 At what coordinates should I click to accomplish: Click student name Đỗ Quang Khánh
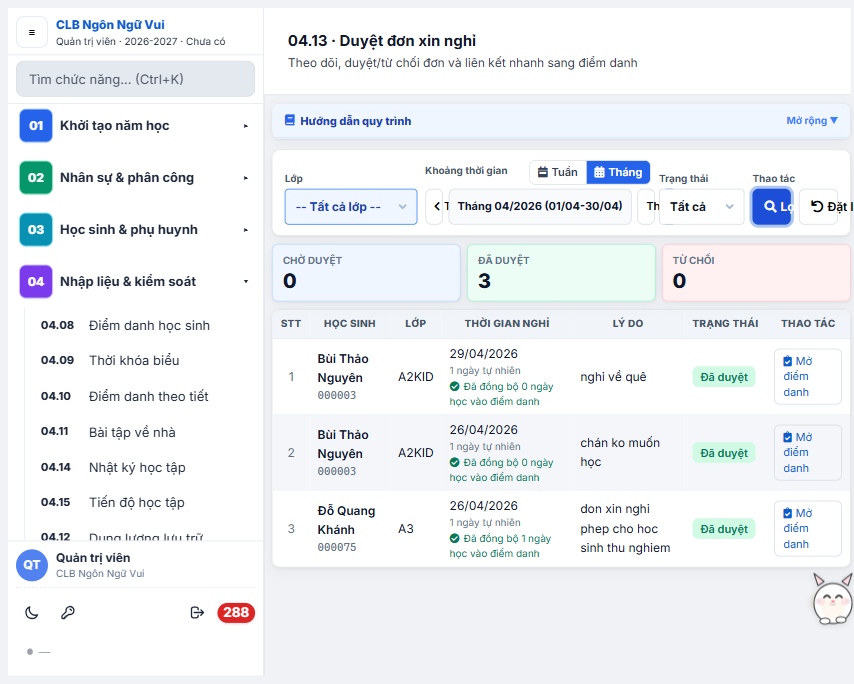[x=346, y=520]
